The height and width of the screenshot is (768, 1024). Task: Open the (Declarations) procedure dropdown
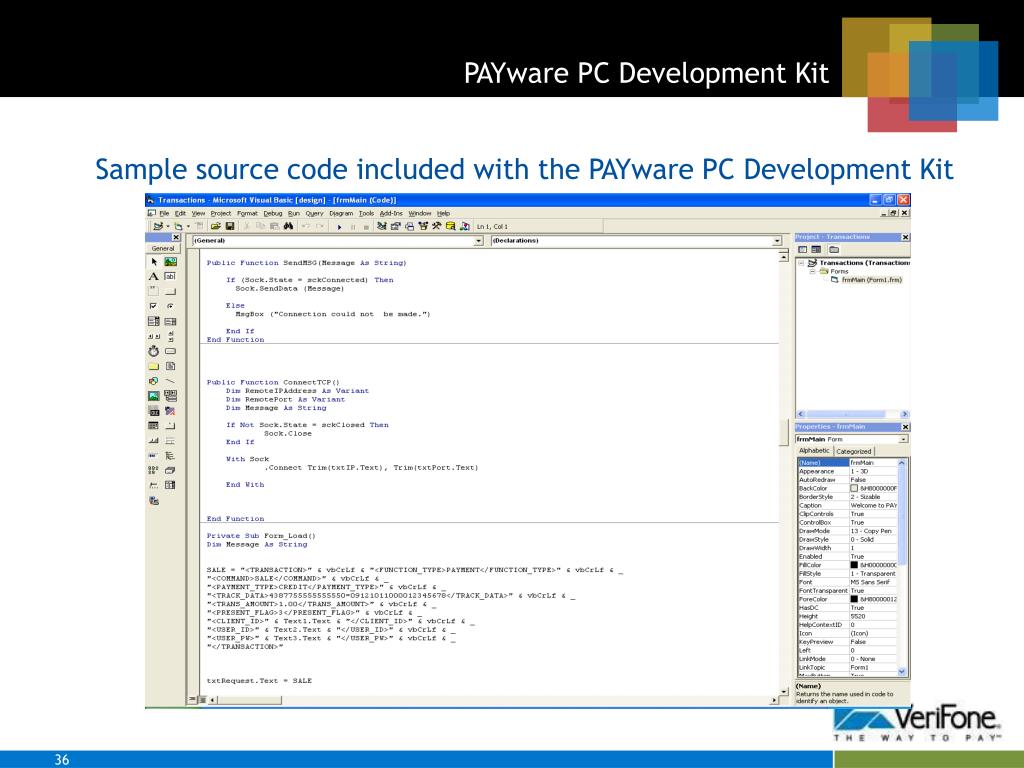click(x=776, y=241)
